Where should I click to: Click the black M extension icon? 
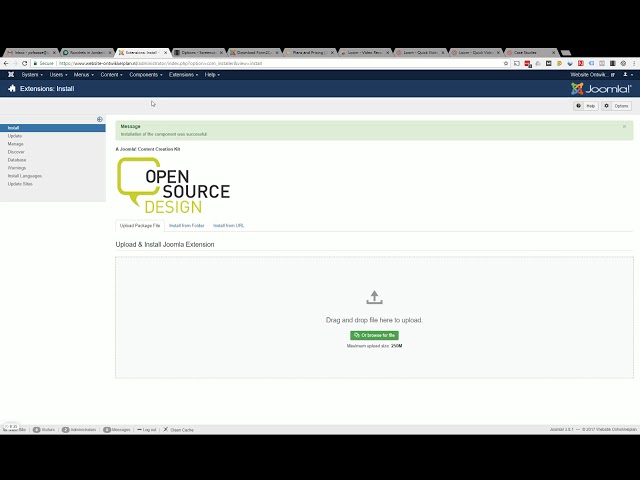pyautogui.click(x=549, y=63)
